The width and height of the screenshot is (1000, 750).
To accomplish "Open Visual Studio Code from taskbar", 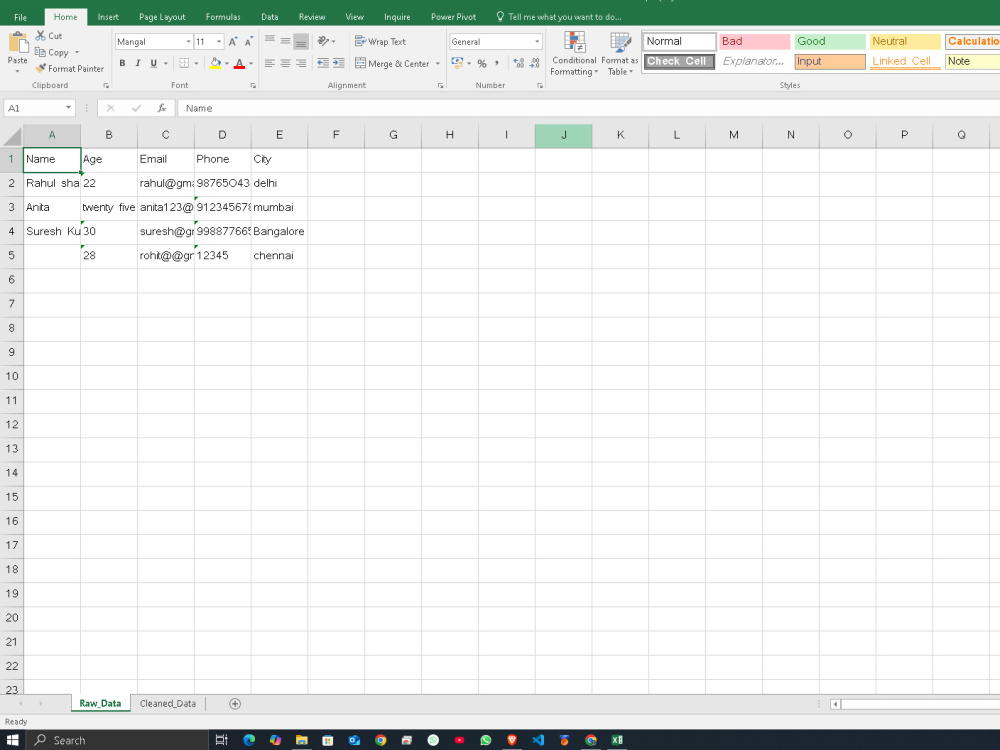I will tap(538, 740).
